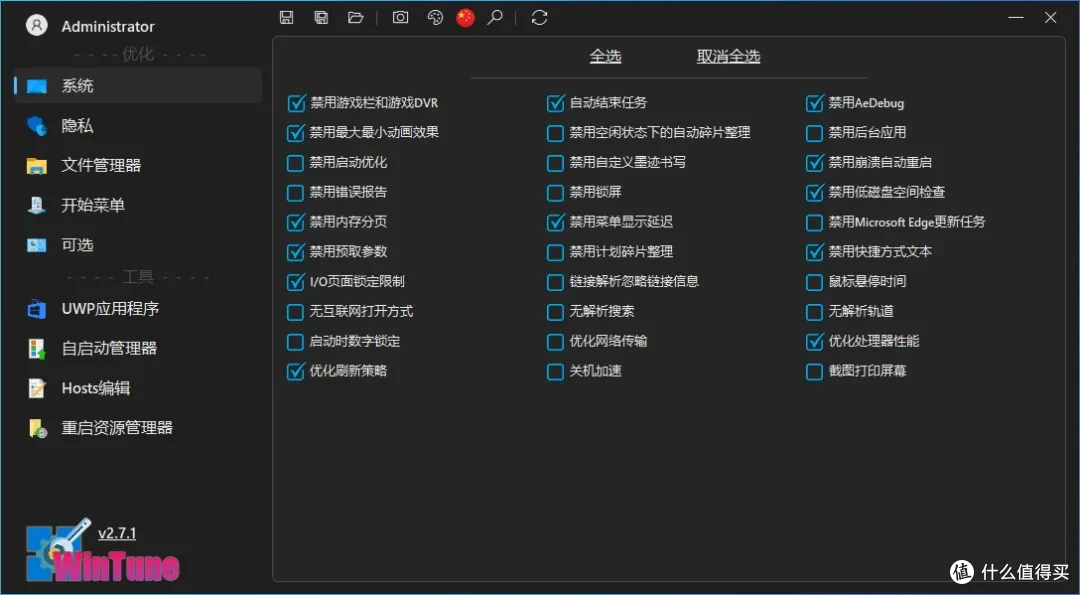The width and height of the screenshot is (1080, 595).
Task: Click the 可选 sidebar icon
Action: coord(37,245)
